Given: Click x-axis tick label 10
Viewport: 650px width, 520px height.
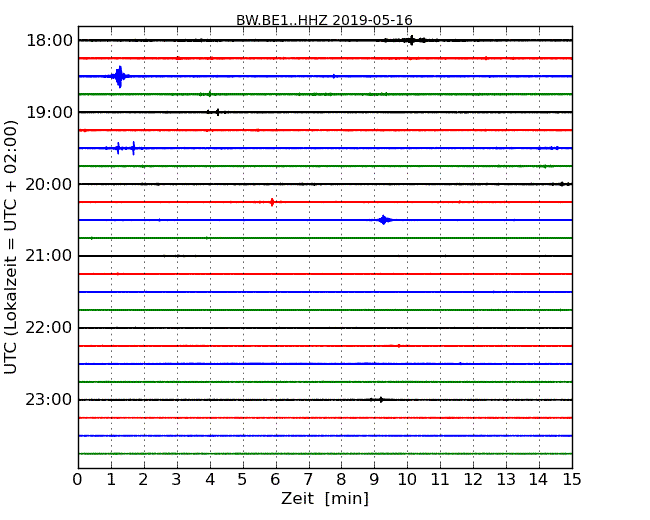Looking at the screenshot, I should 407,480.
